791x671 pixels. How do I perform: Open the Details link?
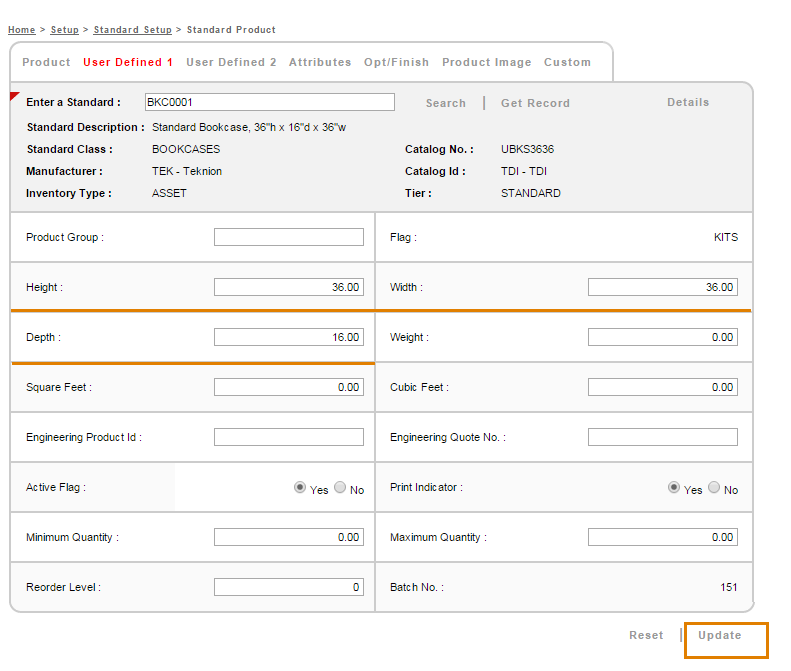(x=688, y=102)
